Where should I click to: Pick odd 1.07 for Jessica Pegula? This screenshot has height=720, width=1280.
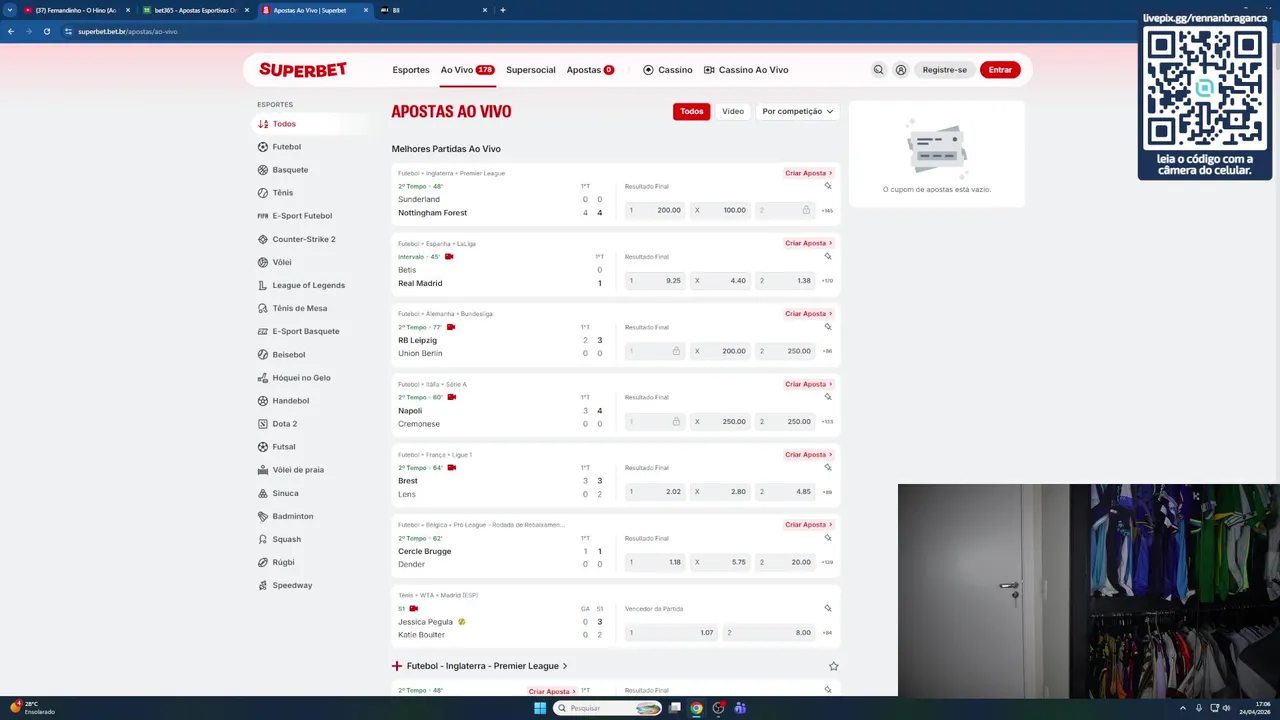(x=671, y=633)
